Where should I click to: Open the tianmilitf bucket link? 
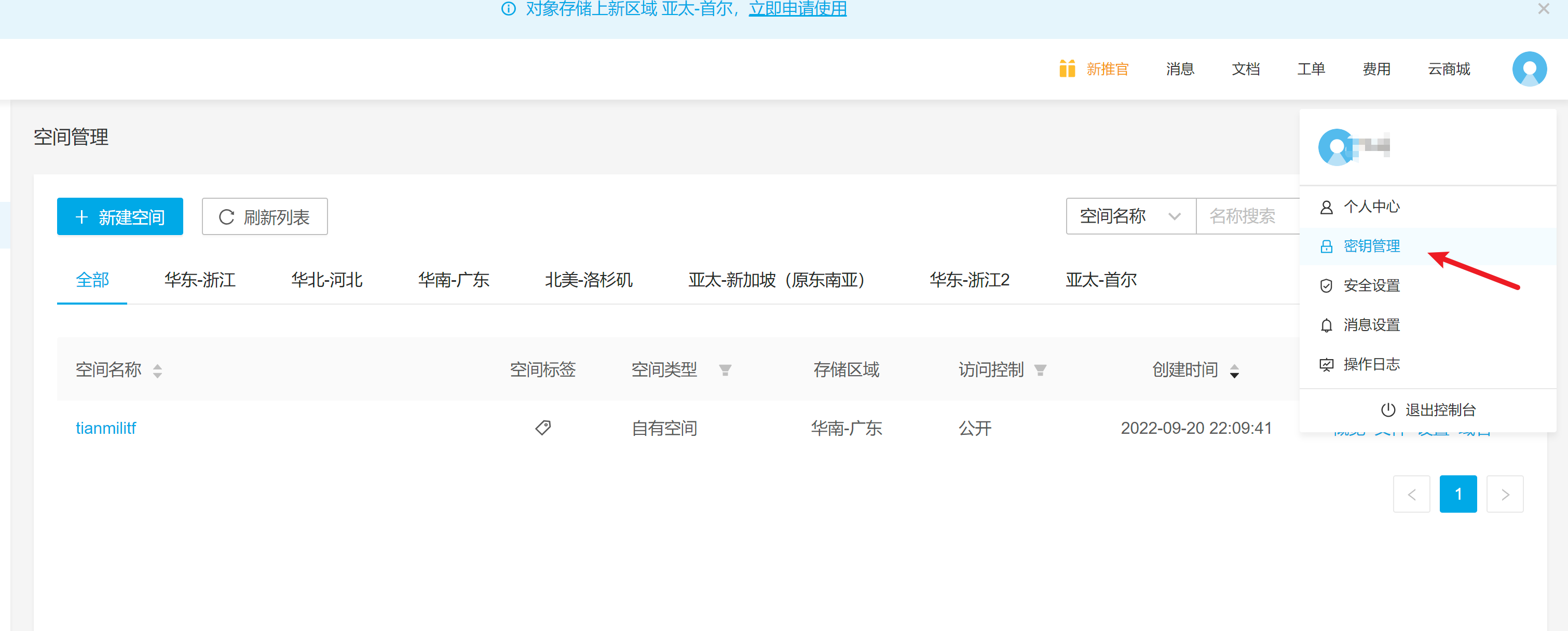(x=106, y=428)
